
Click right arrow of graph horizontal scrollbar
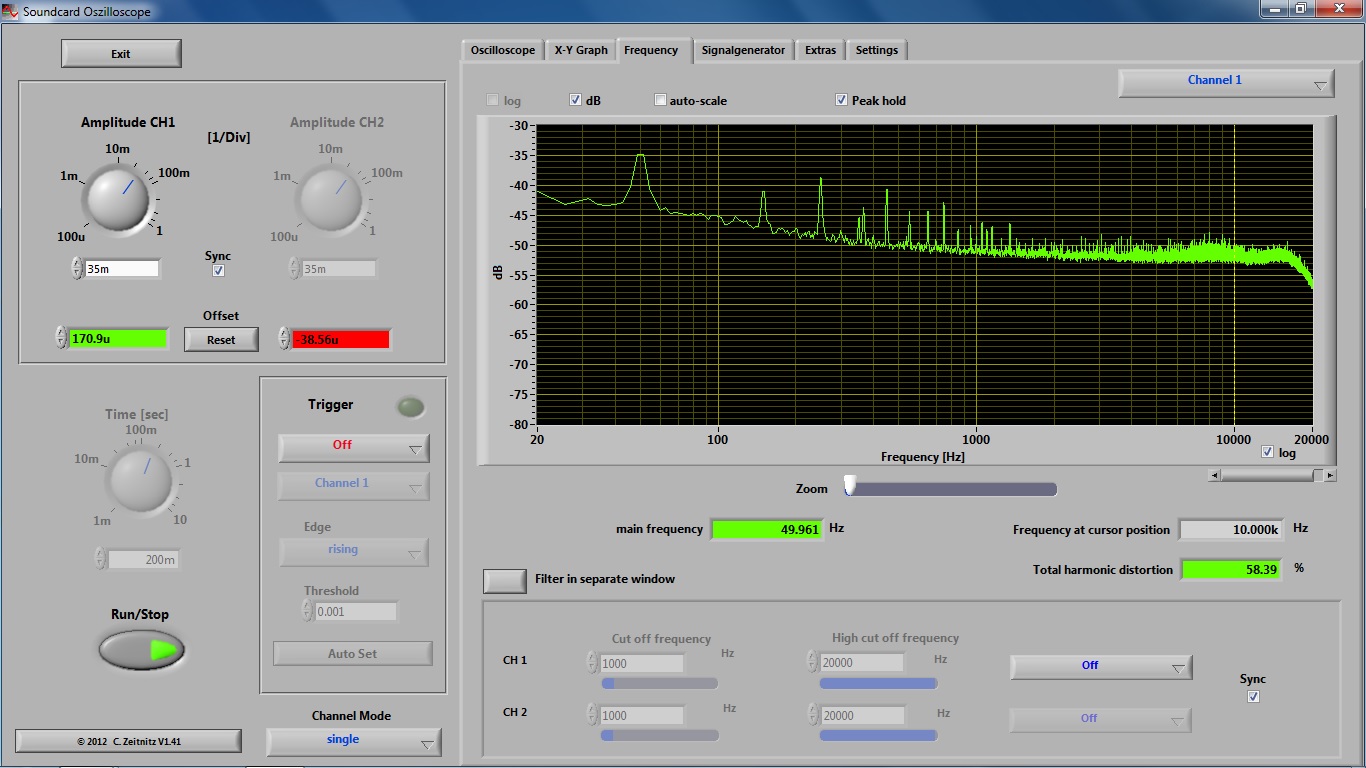(1330, 476)
